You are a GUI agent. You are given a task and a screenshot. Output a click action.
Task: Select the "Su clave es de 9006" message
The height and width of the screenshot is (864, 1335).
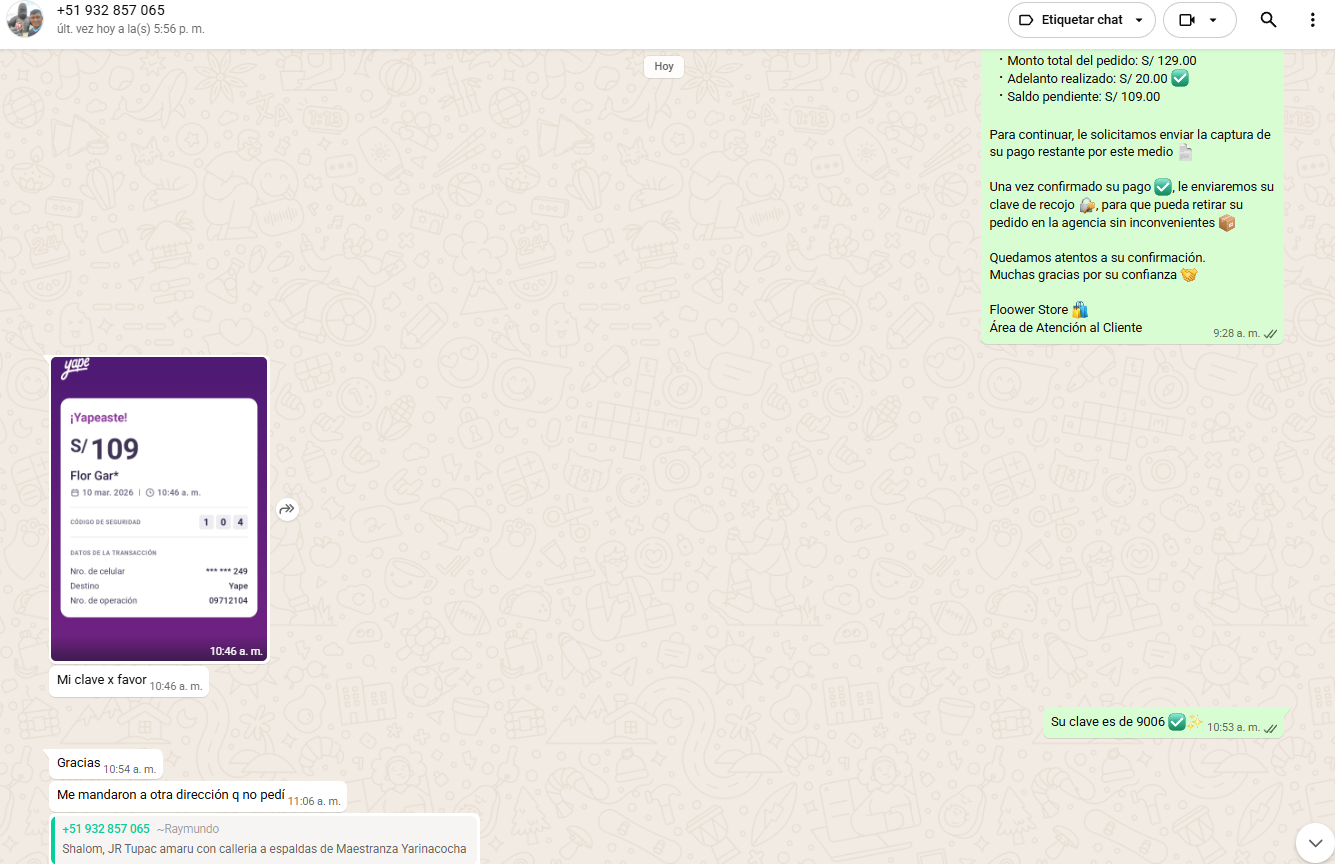click(x=1107, y=722)
